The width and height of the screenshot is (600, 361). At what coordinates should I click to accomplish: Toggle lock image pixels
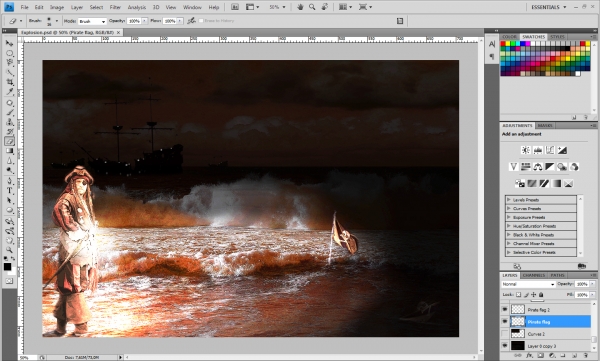tap(526, 295)
